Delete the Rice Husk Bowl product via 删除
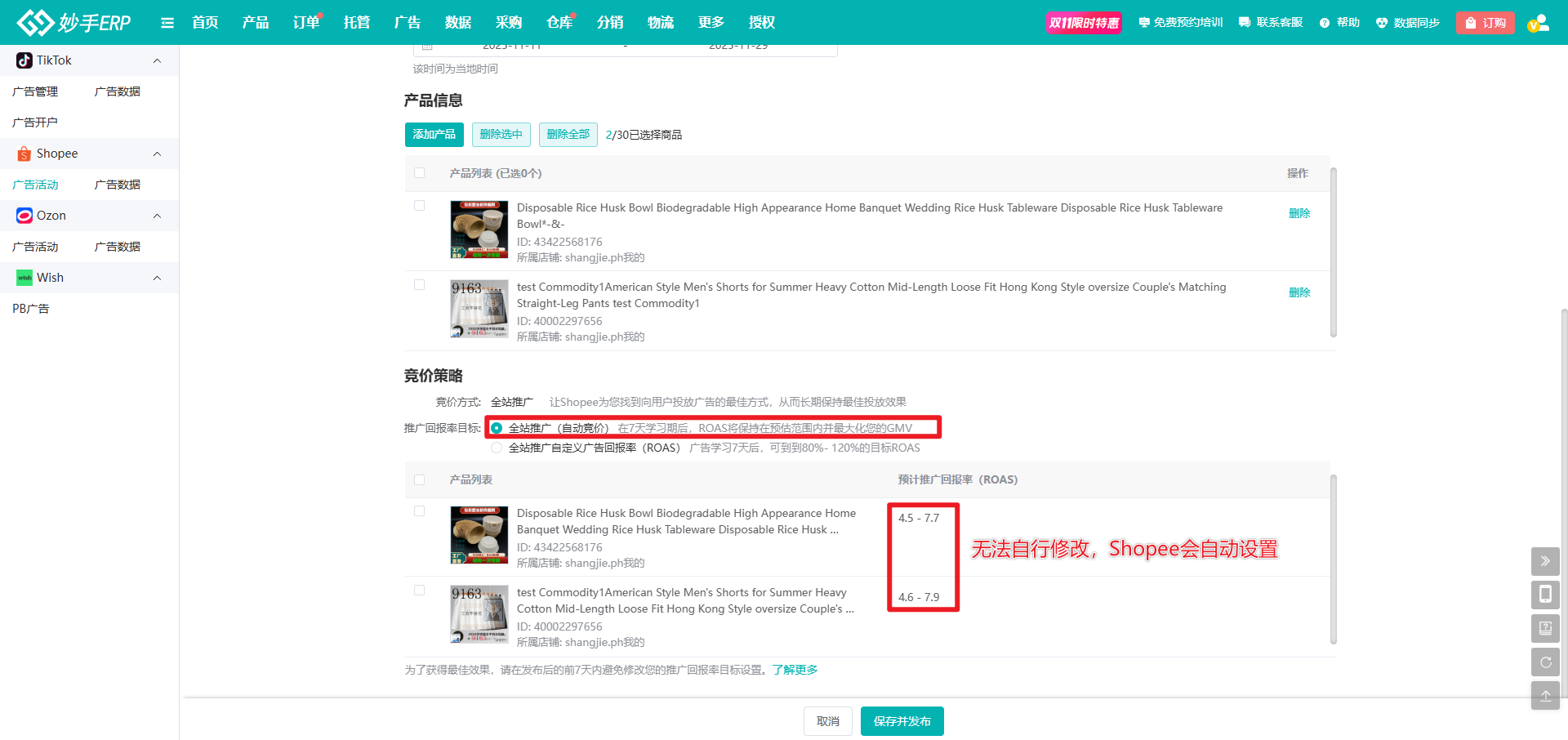This screenshot has height=740, width=1568. pos(1299,213)
